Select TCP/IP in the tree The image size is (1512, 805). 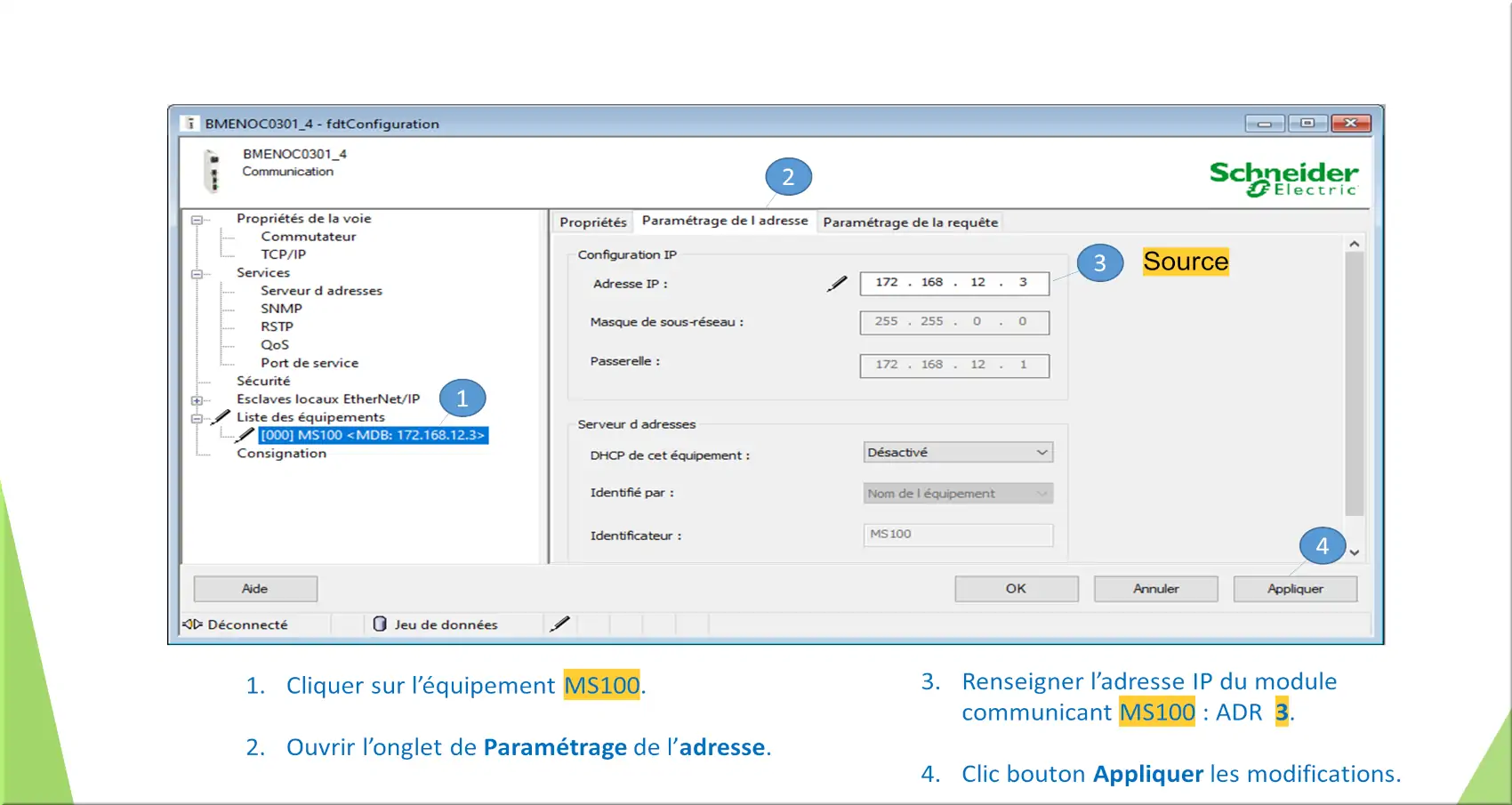(283, 254)
